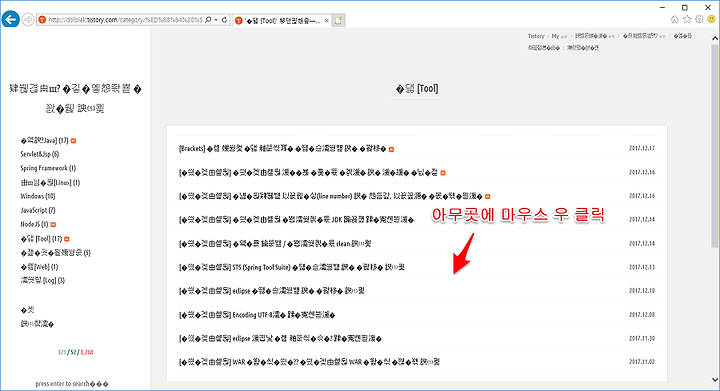720x391 pixels.
Task: Open the NodeJS (1) category
Action: coord(34,224)
